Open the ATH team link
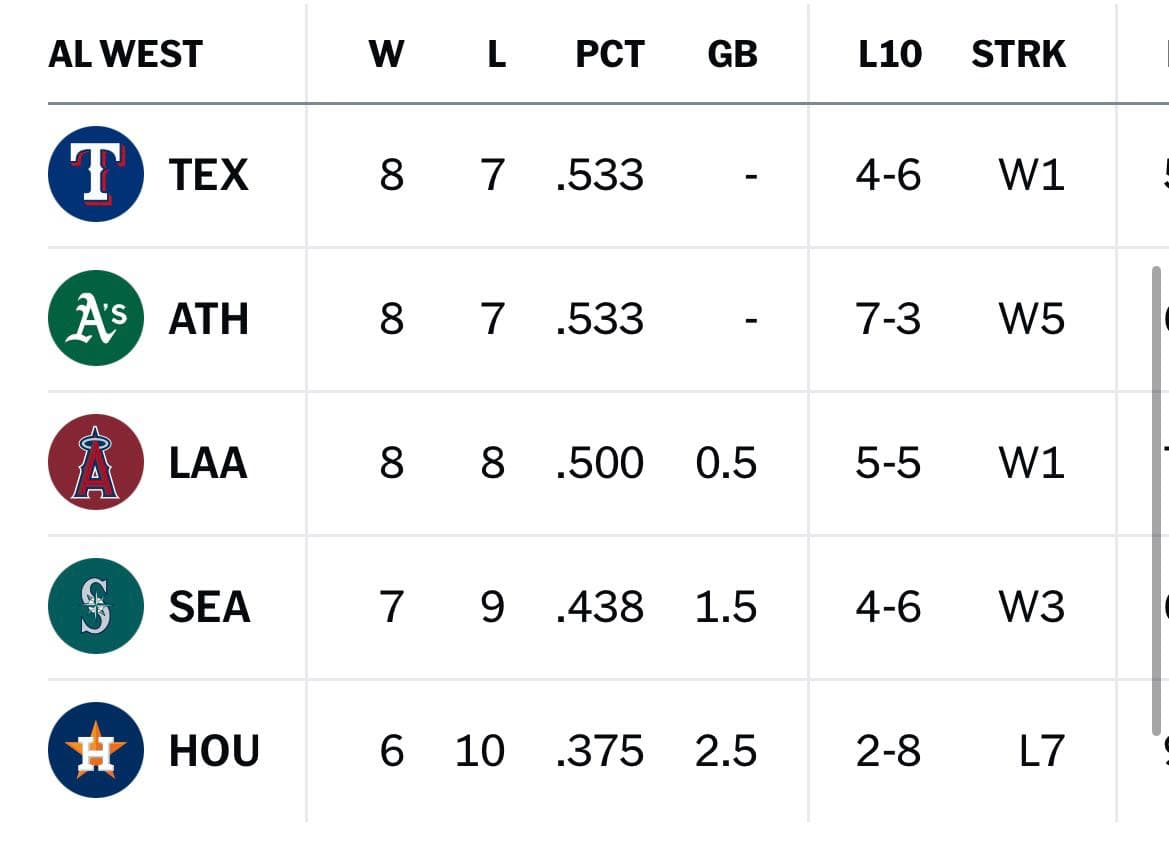 pyautogui.click(x=208, y=319)
